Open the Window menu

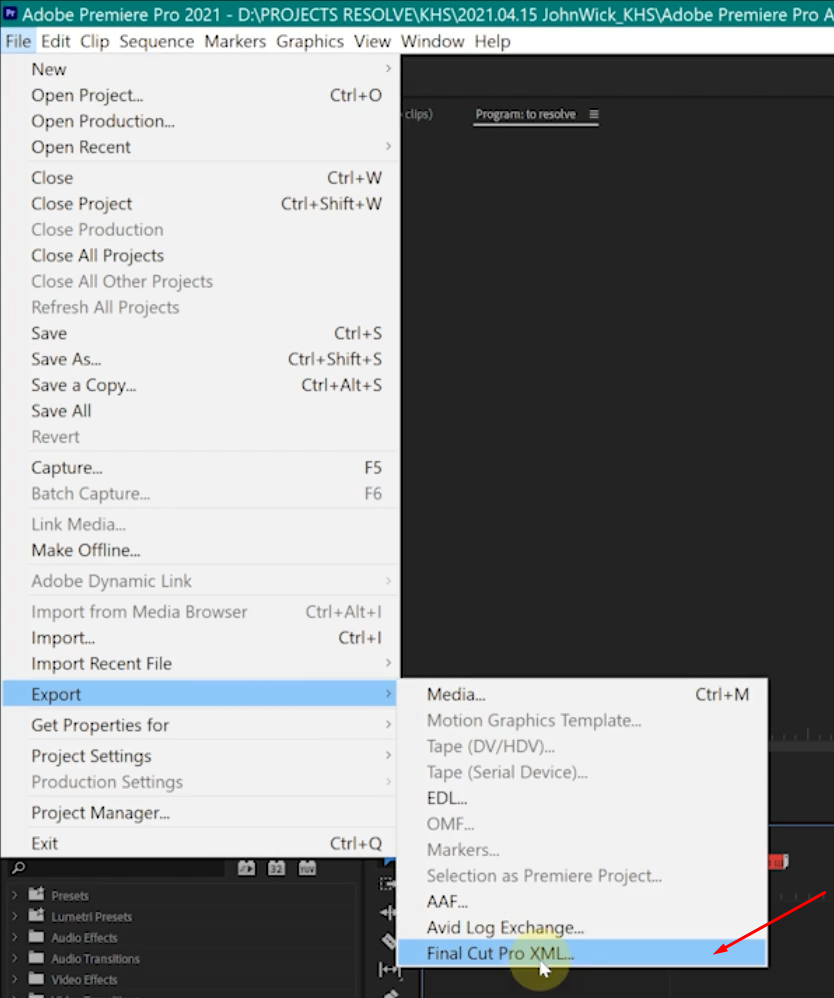tap(432, 41)
